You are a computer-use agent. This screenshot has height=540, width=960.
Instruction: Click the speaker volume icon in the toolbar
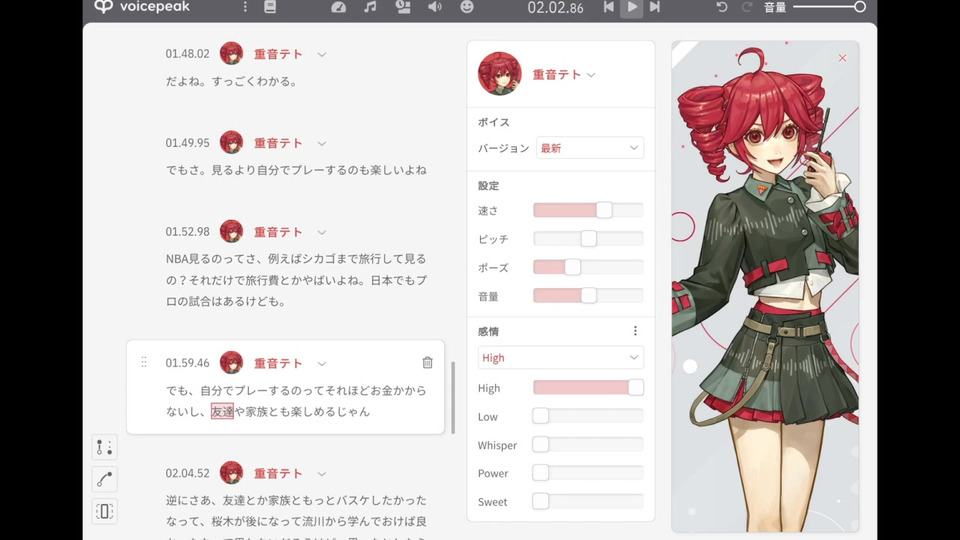click(435, 7)
